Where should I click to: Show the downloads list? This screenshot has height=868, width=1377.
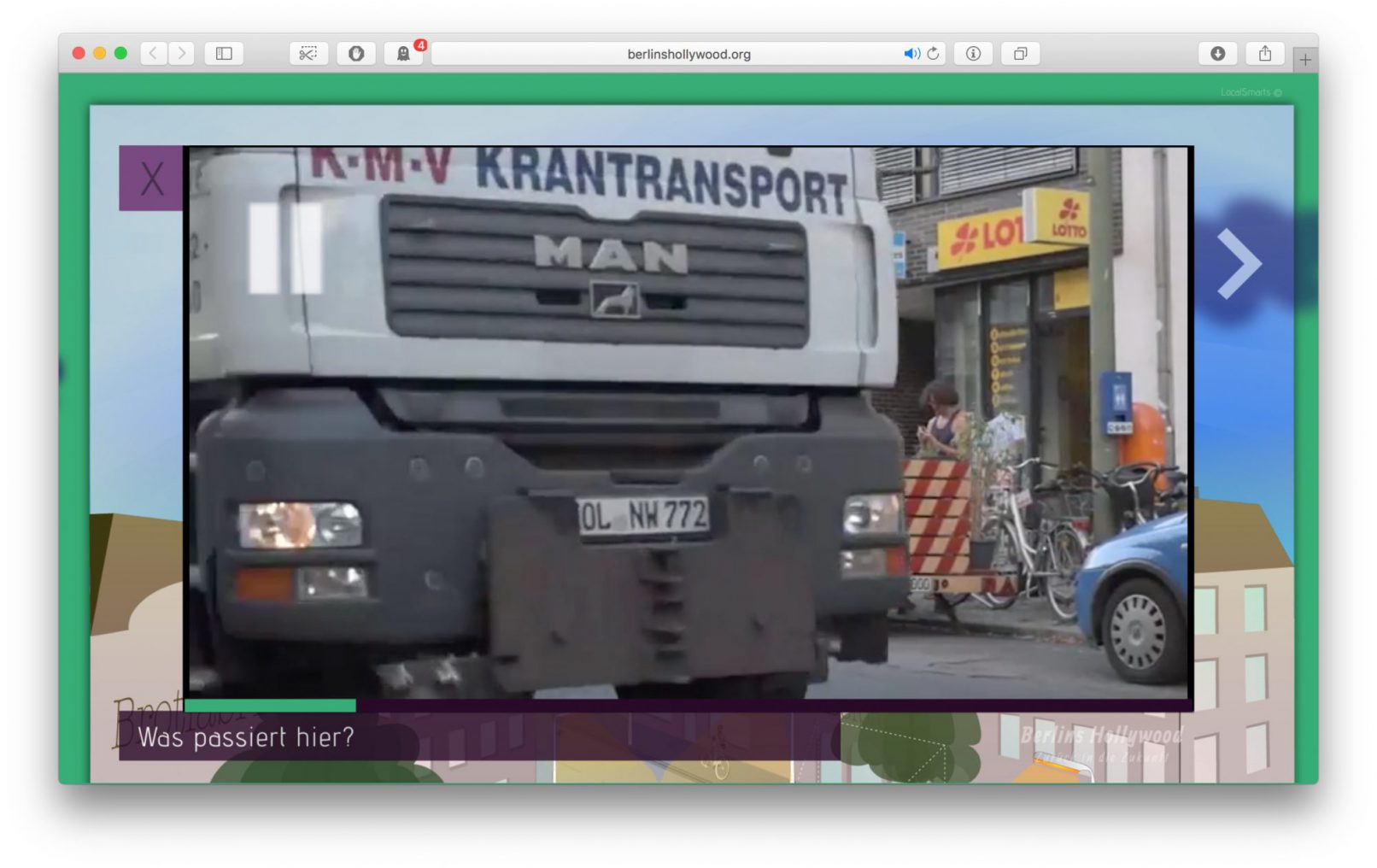(1218, 54)
